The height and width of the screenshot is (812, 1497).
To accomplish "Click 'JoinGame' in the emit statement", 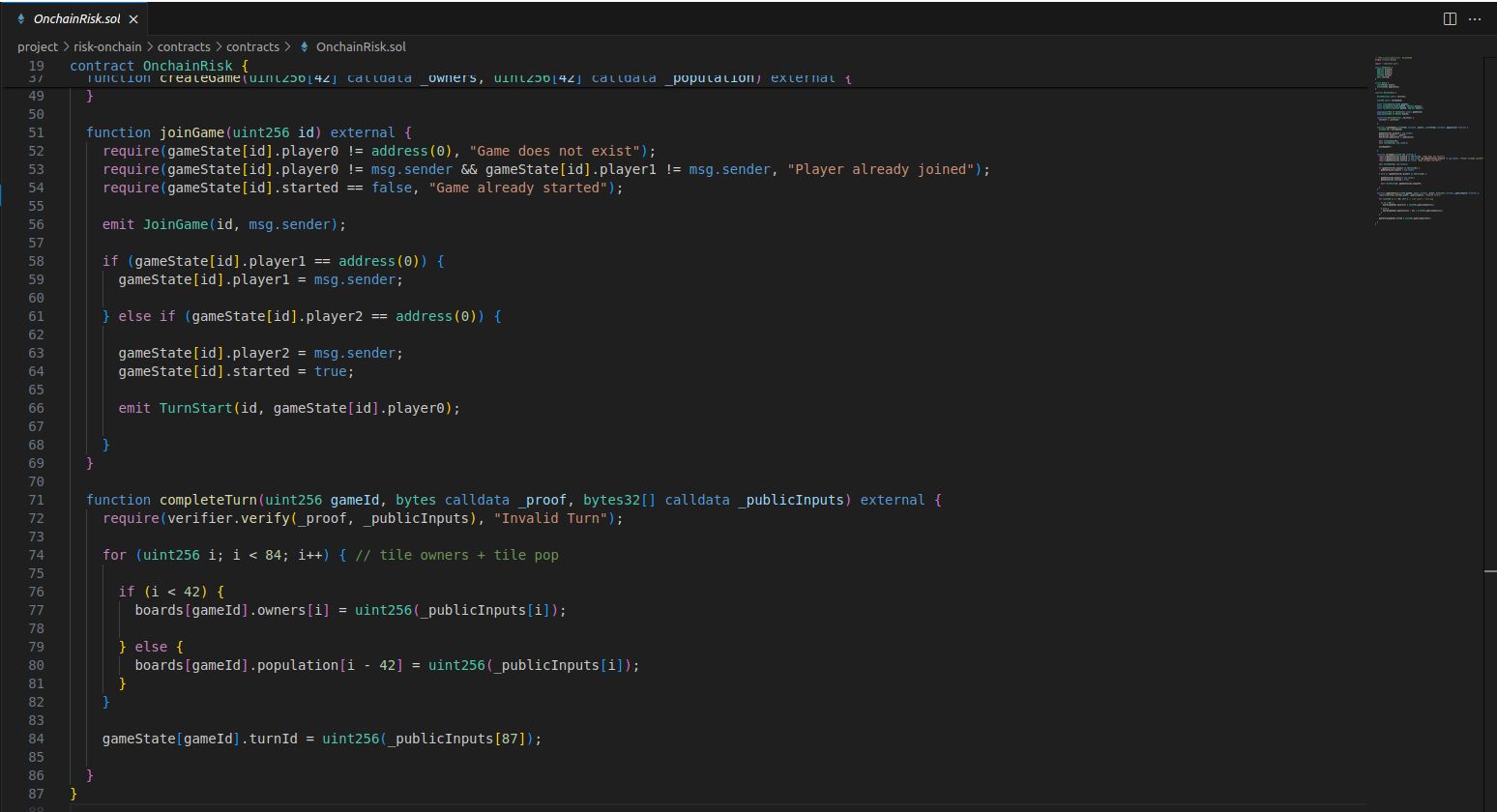I will tap(175, 224).
